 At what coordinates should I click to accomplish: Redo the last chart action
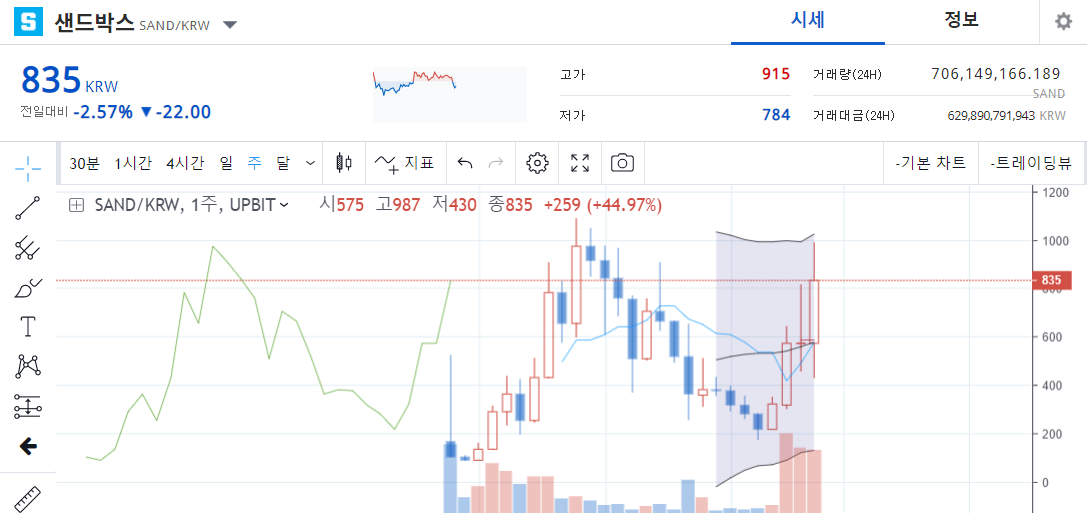pos(496,163)
